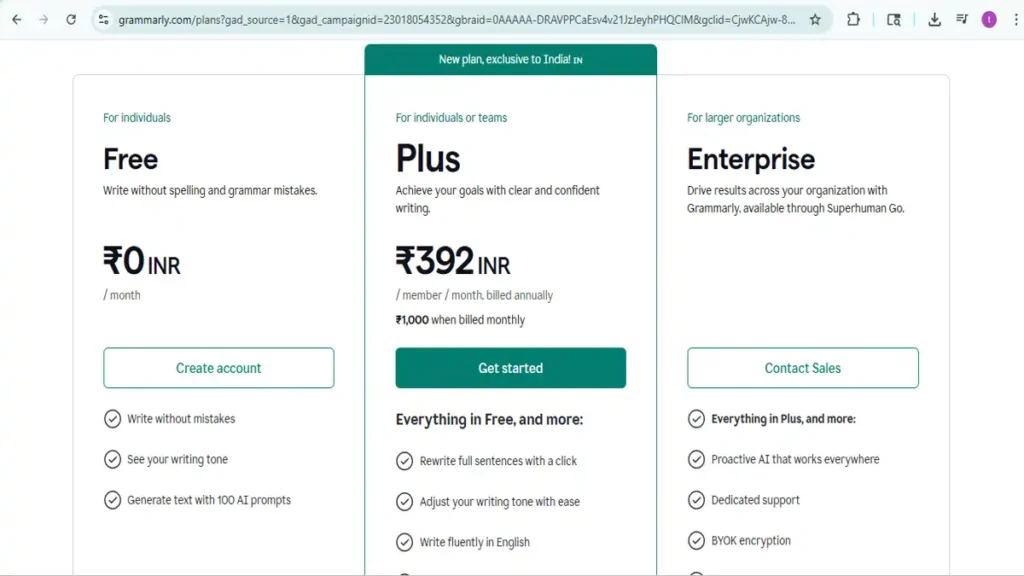Click the checkmark beside Dedicated support
Screen dimensions: 1024x576
tap(697, 500)
